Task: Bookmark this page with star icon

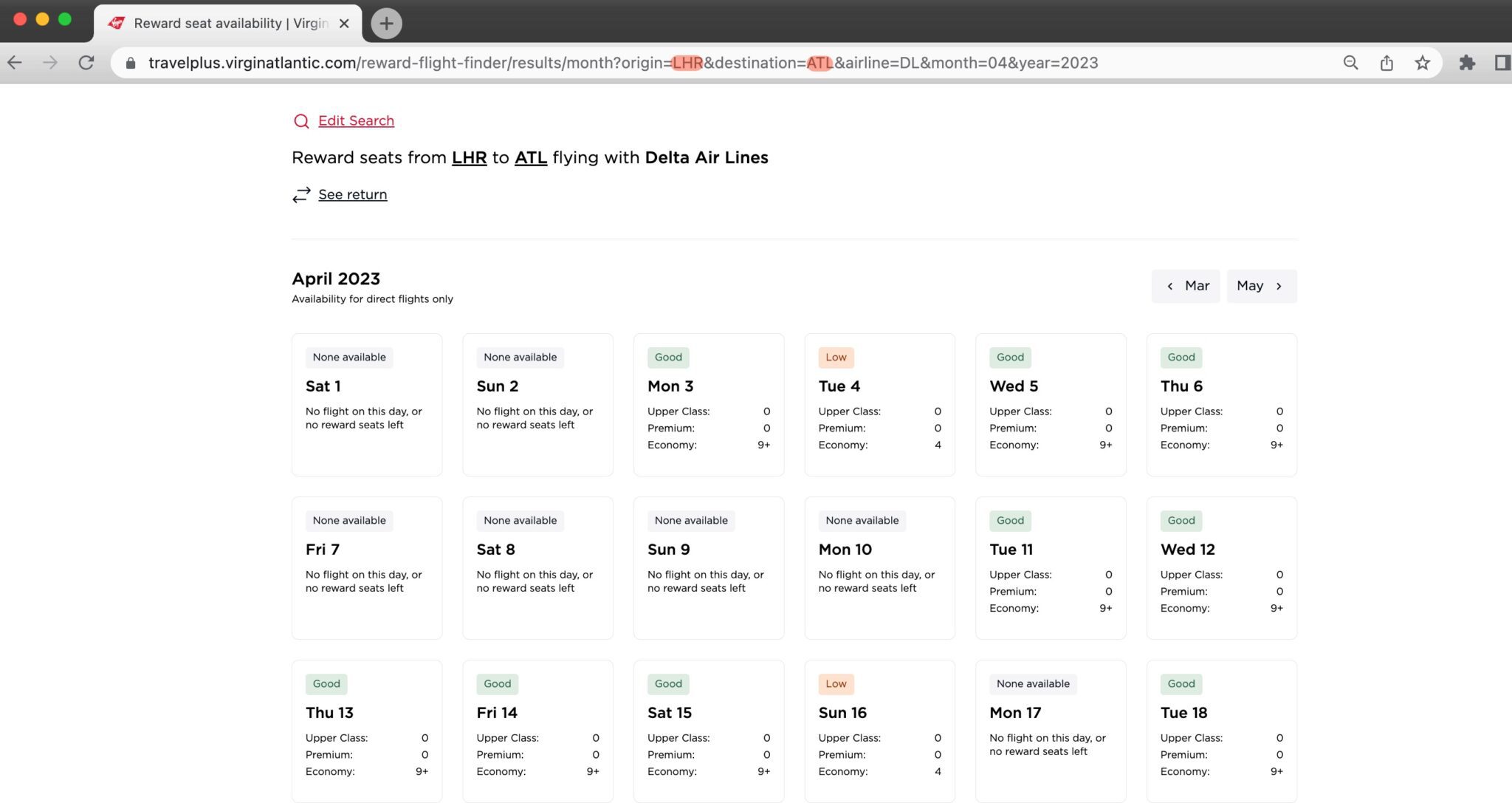Action: pos(1422,63)
